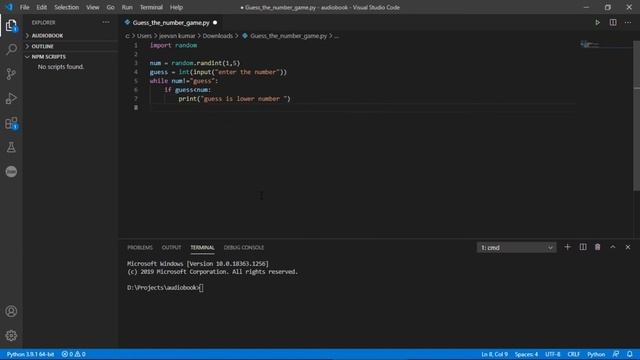Change encoding via UTF-8 status item
The width and height of the screenshot is (640, 360).
point(553,354)
